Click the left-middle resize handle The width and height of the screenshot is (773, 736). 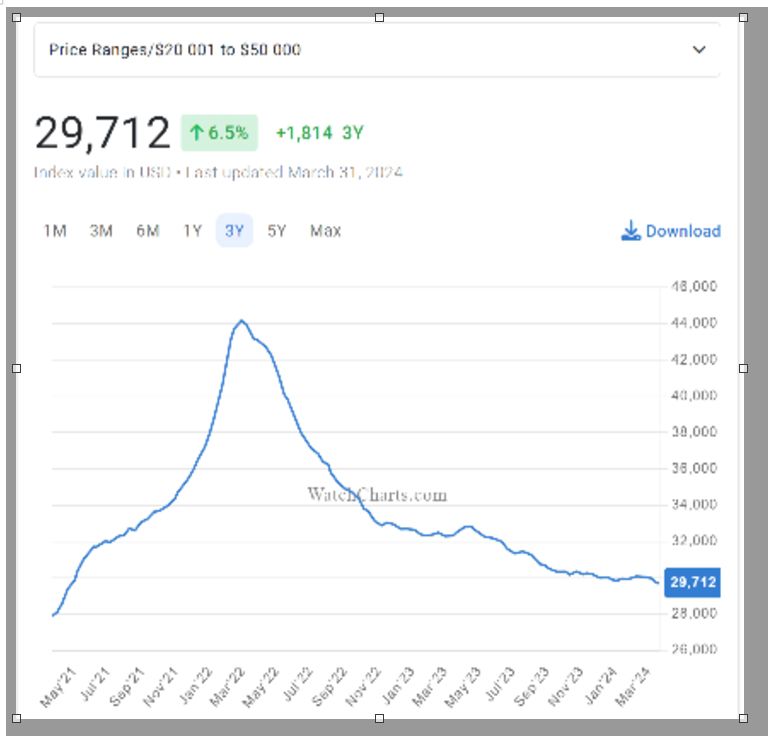tap(16, 368)
